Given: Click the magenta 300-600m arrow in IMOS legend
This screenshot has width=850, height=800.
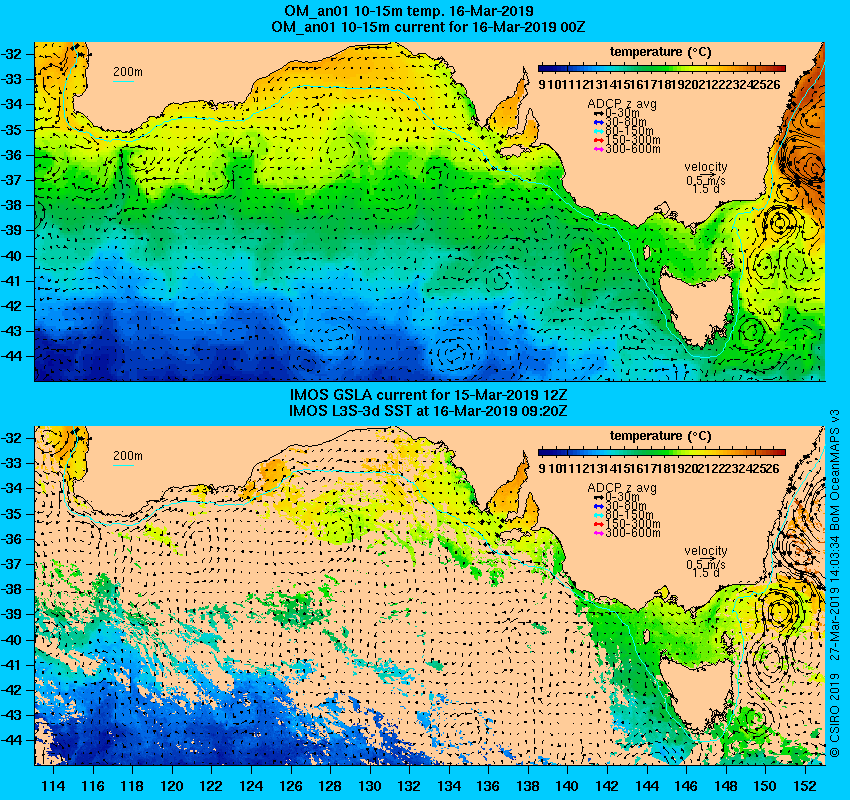Looking at the screenshot, I should pyautogui.click(x=598, y=533).
